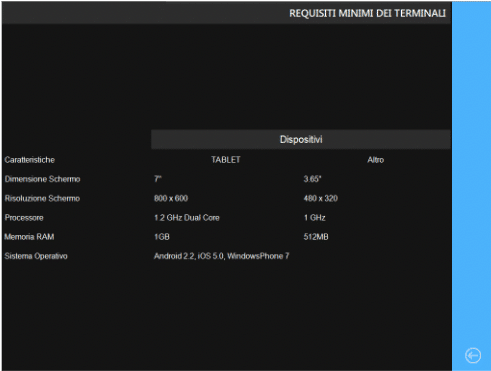
Task: Click the Dimensione Schermo row label
Action: [42, 179]
